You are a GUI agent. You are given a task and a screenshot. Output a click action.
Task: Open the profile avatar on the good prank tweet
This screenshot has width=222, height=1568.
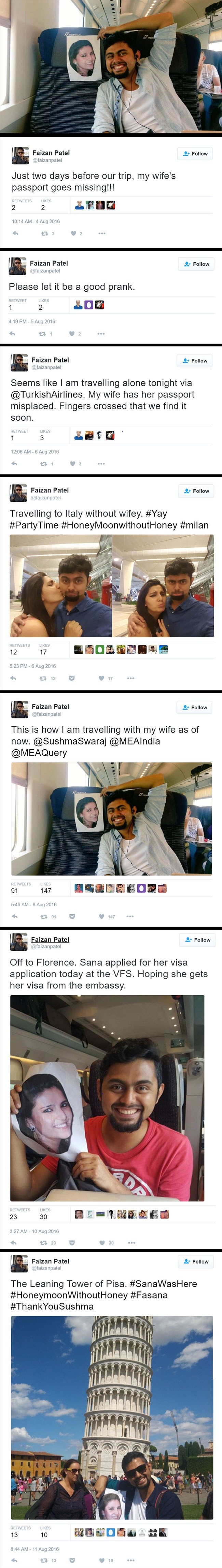17,266
